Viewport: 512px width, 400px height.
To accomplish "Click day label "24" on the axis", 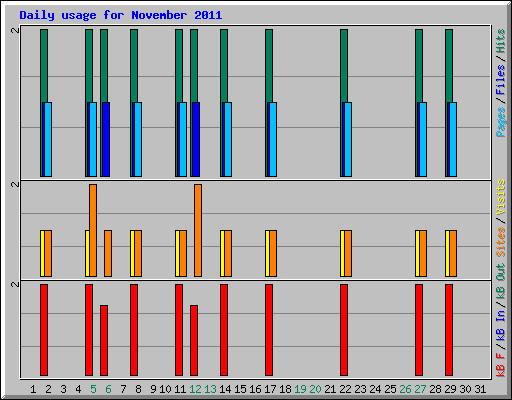I will click(x=375, y=389).
